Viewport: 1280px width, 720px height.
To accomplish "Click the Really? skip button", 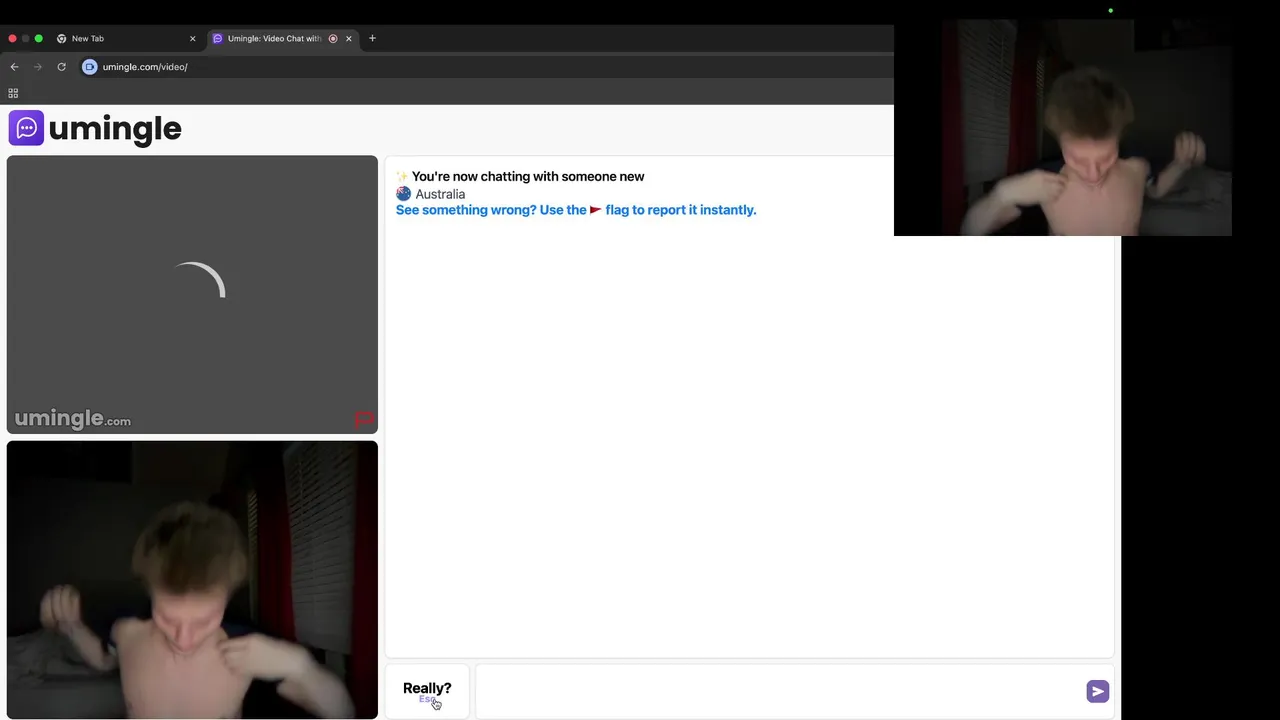I will click(427, 691).
